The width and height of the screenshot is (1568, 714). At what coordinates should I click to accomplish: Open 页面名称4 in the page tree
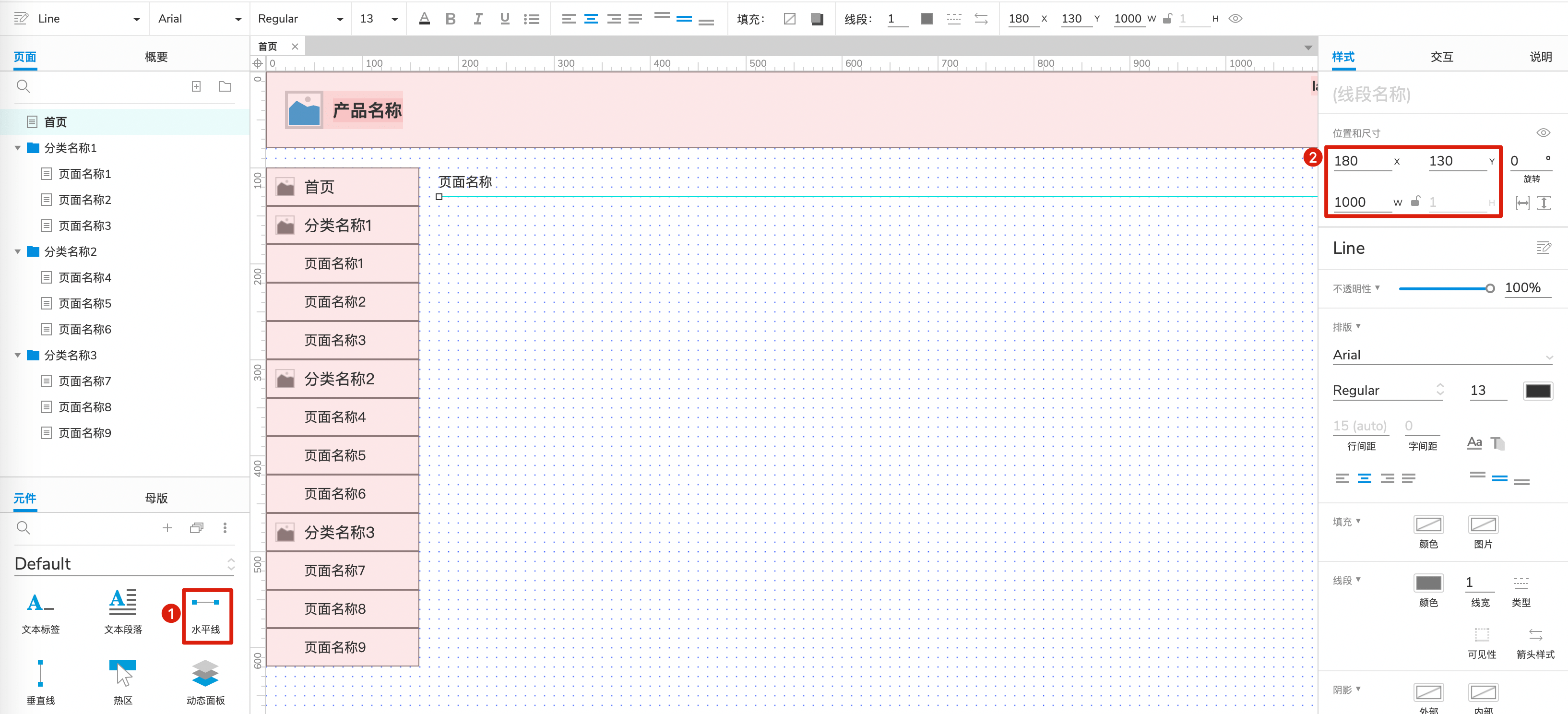tap(84, 277)
